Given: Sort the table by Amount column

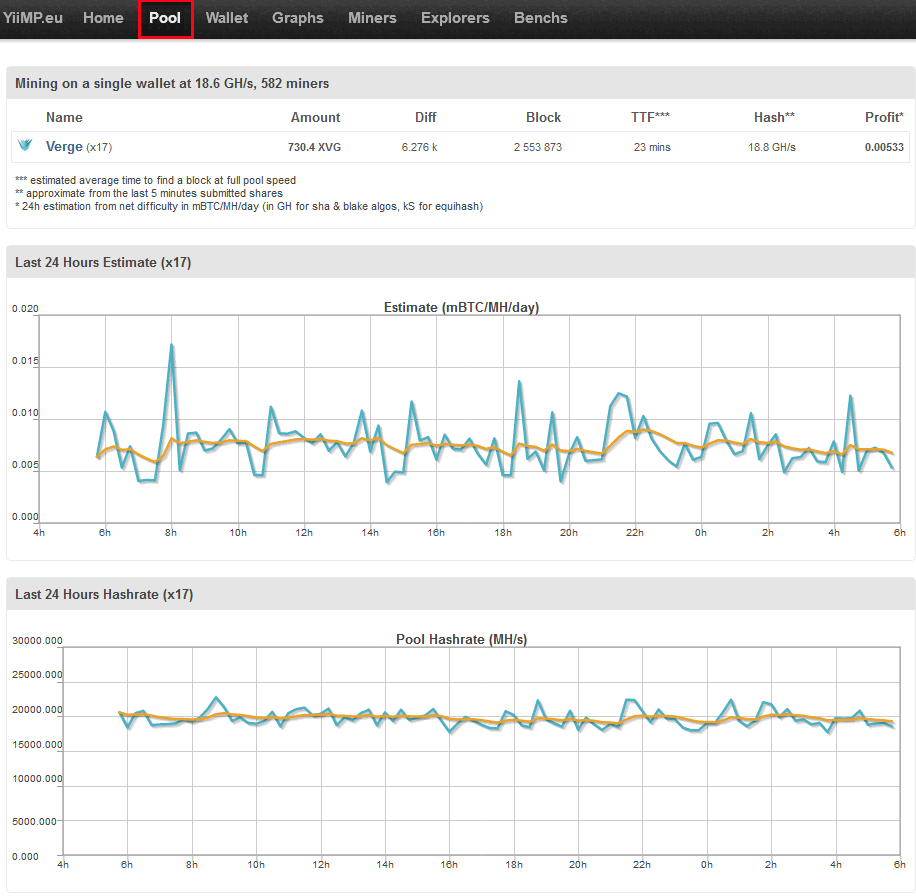Looking at the screenshot, I should pos(315,117).
